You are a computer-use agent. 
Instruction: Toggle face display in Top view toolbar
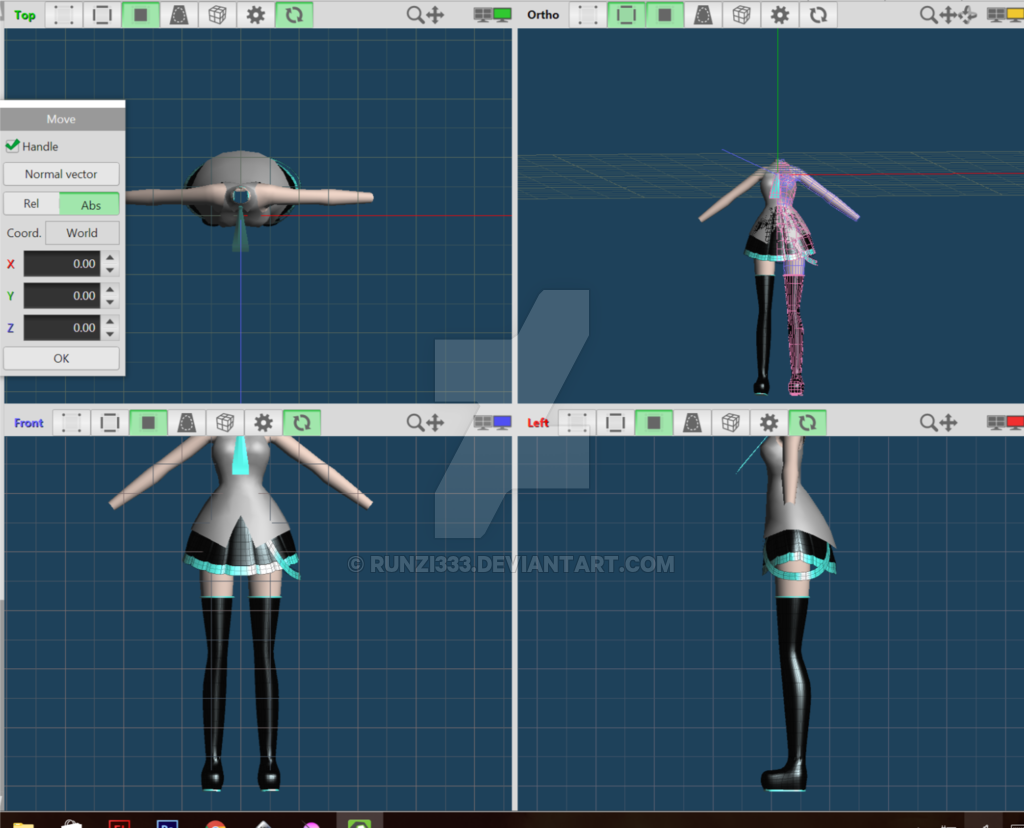pos(140,14)
